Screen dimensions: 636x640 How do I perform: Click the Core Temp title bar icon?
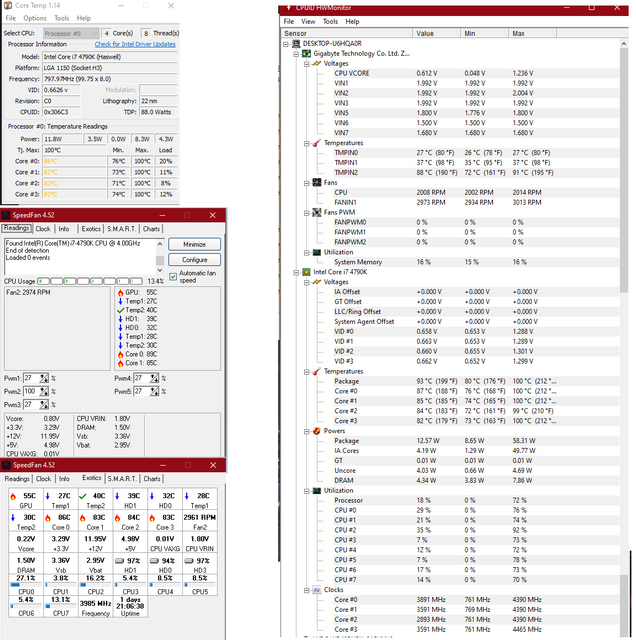[8, 5]
